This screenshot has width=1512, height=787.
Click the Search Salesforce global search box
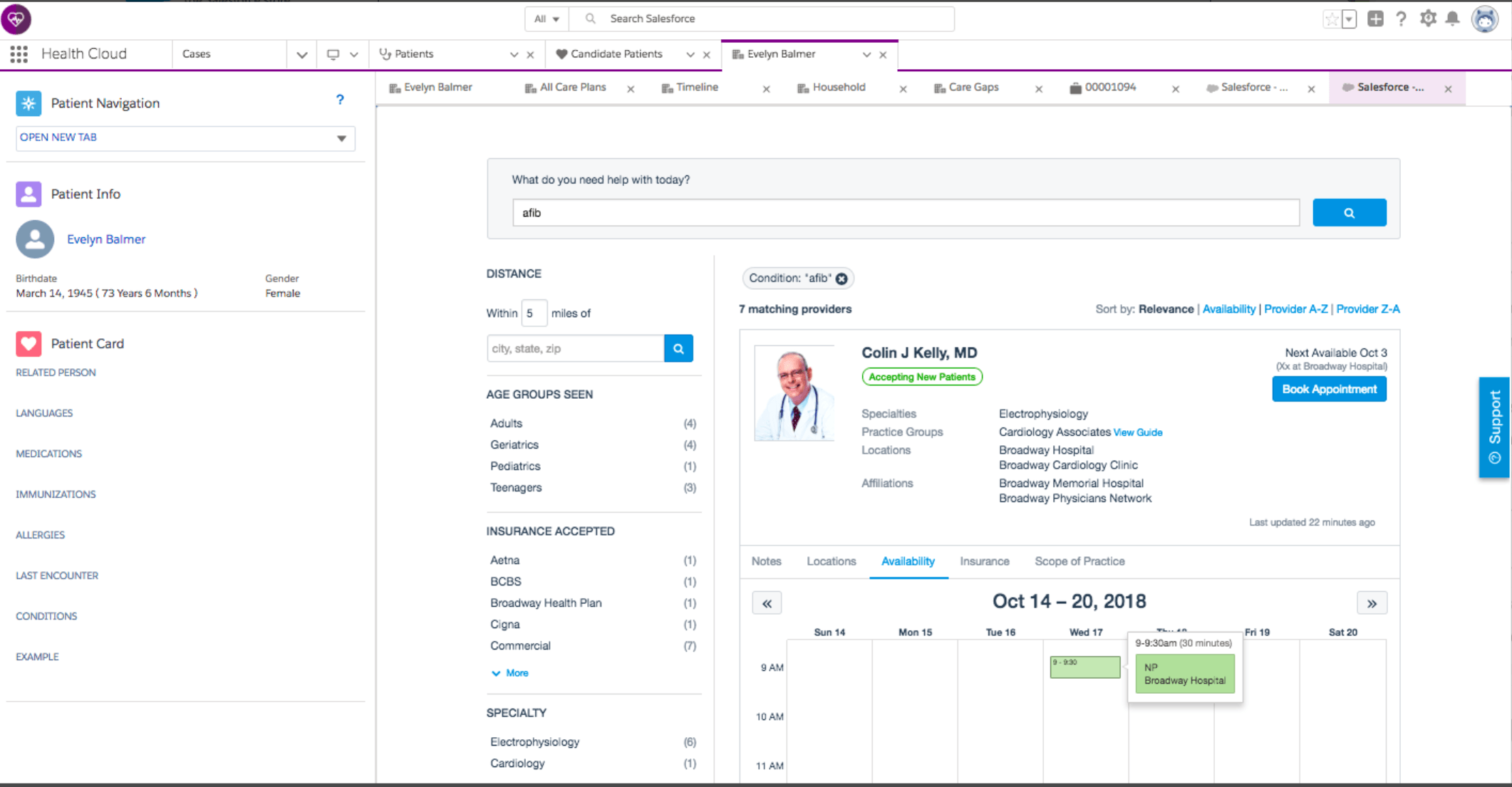[x=762, y=19]
